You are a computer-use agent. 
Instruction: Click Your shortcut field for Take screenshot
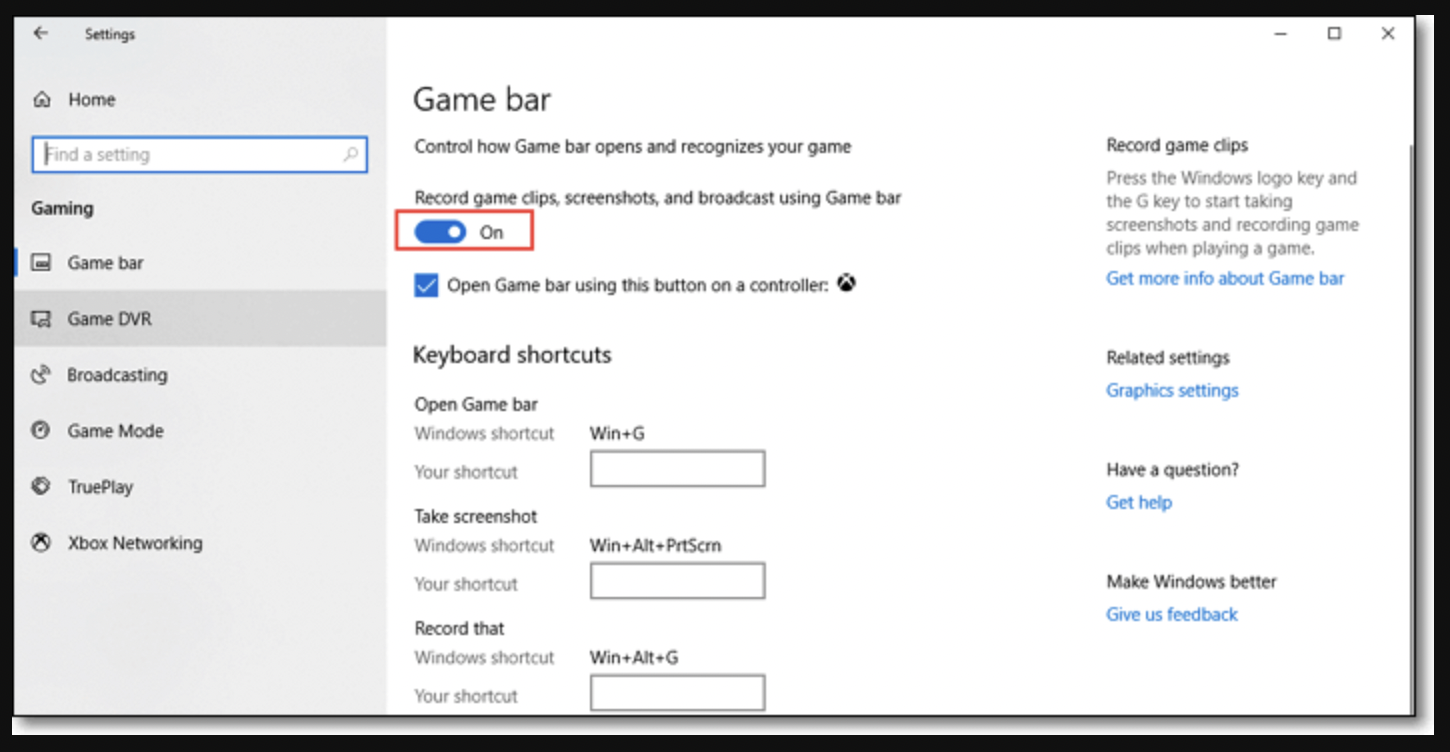point(677,581)
